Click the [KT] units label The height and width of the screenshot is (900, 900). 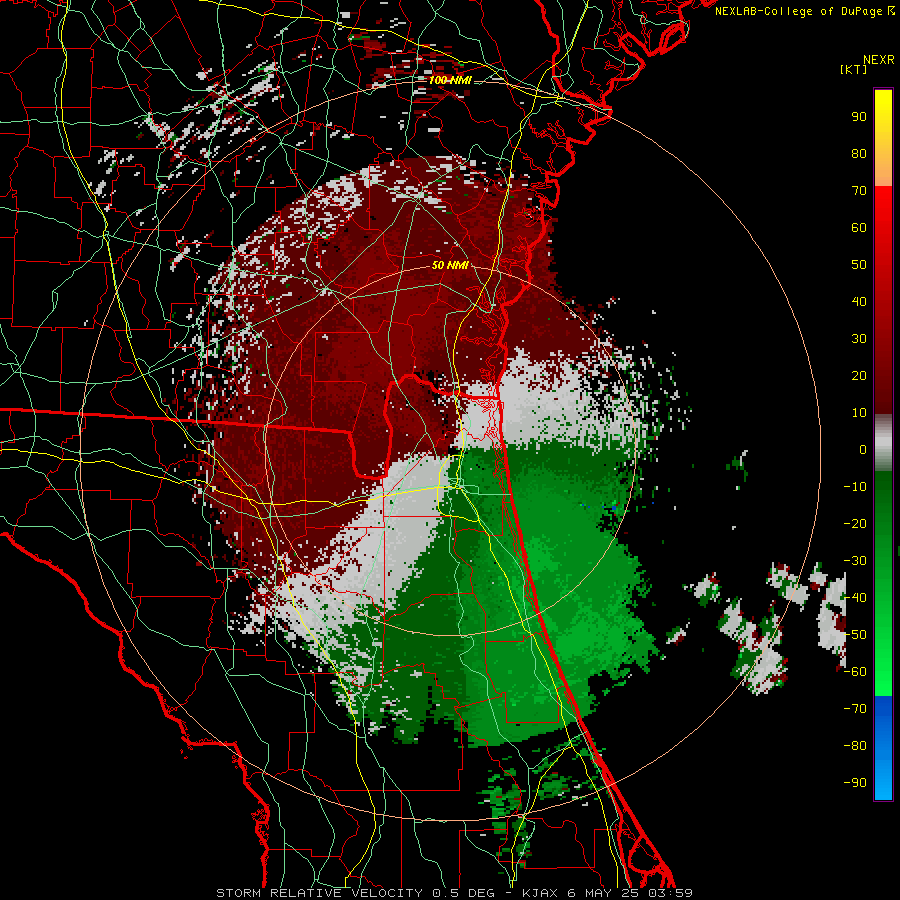[x=853, y=69]
